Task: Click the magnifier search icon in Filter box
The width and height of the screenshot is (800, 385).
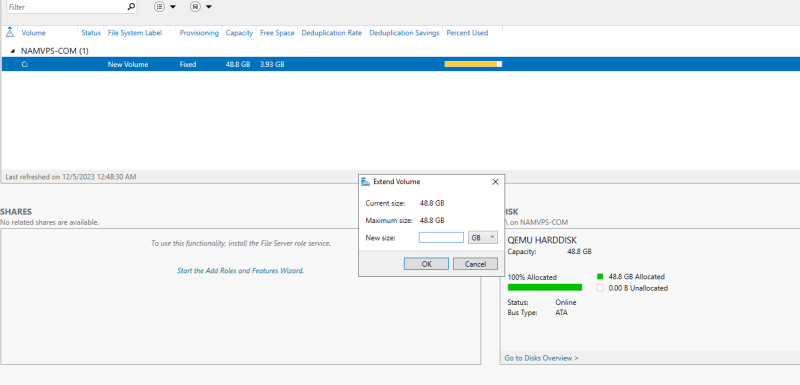Action: pyautogui.click(x=131, y=7)
